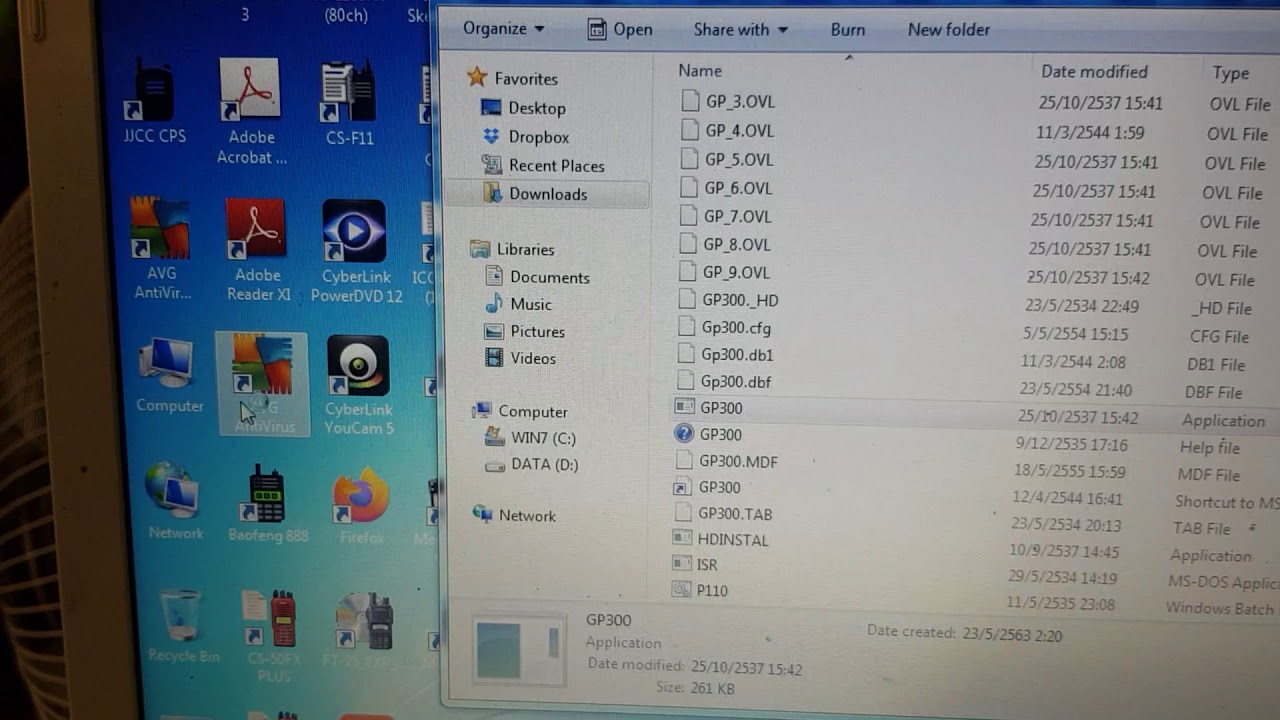Image resolution: width=1280 pixels, height=720 pixels.
Task: Click the GP300 preview thumbnail in details pane
Action: [520, 651]
